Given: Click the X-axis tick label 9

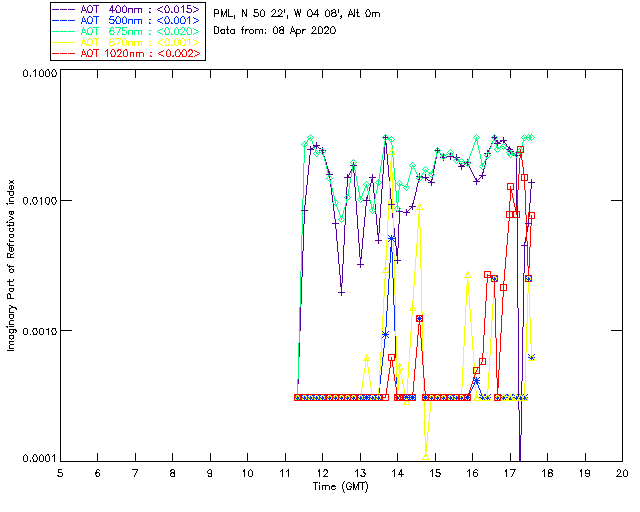Looking at the screenshot, I should [210, 473].
